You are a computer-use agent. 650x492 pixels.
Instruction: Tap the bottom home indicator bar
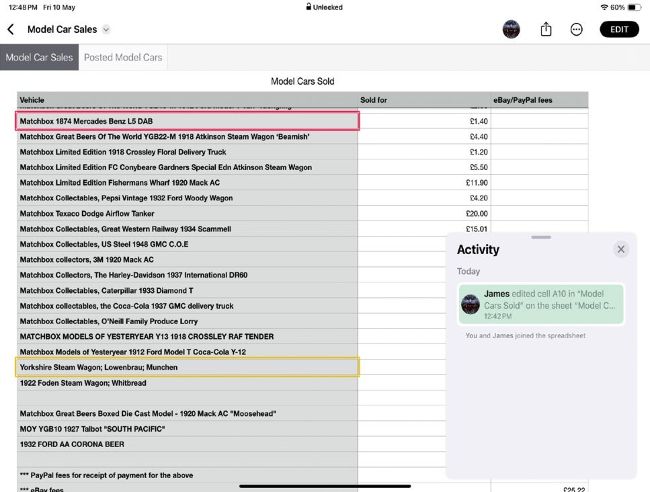pos(325,486)
